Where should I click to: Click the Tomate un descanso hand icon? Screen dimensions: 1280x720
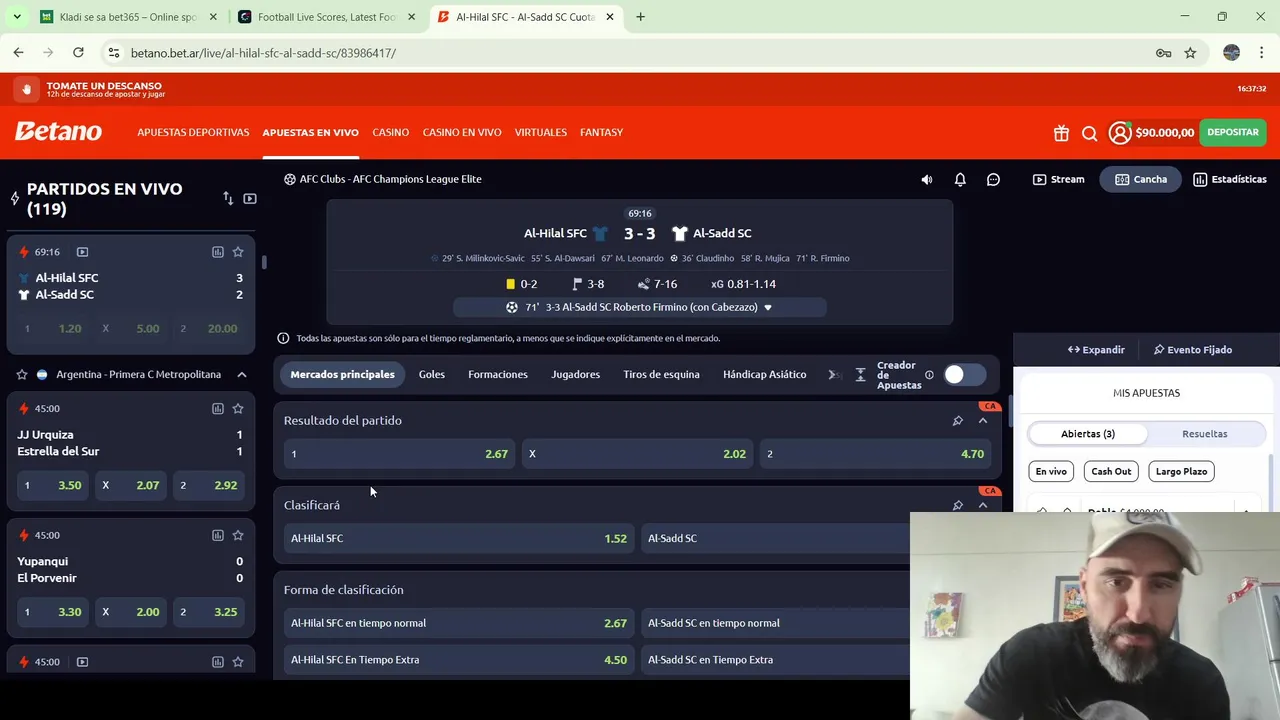click(x=26, y=89)
